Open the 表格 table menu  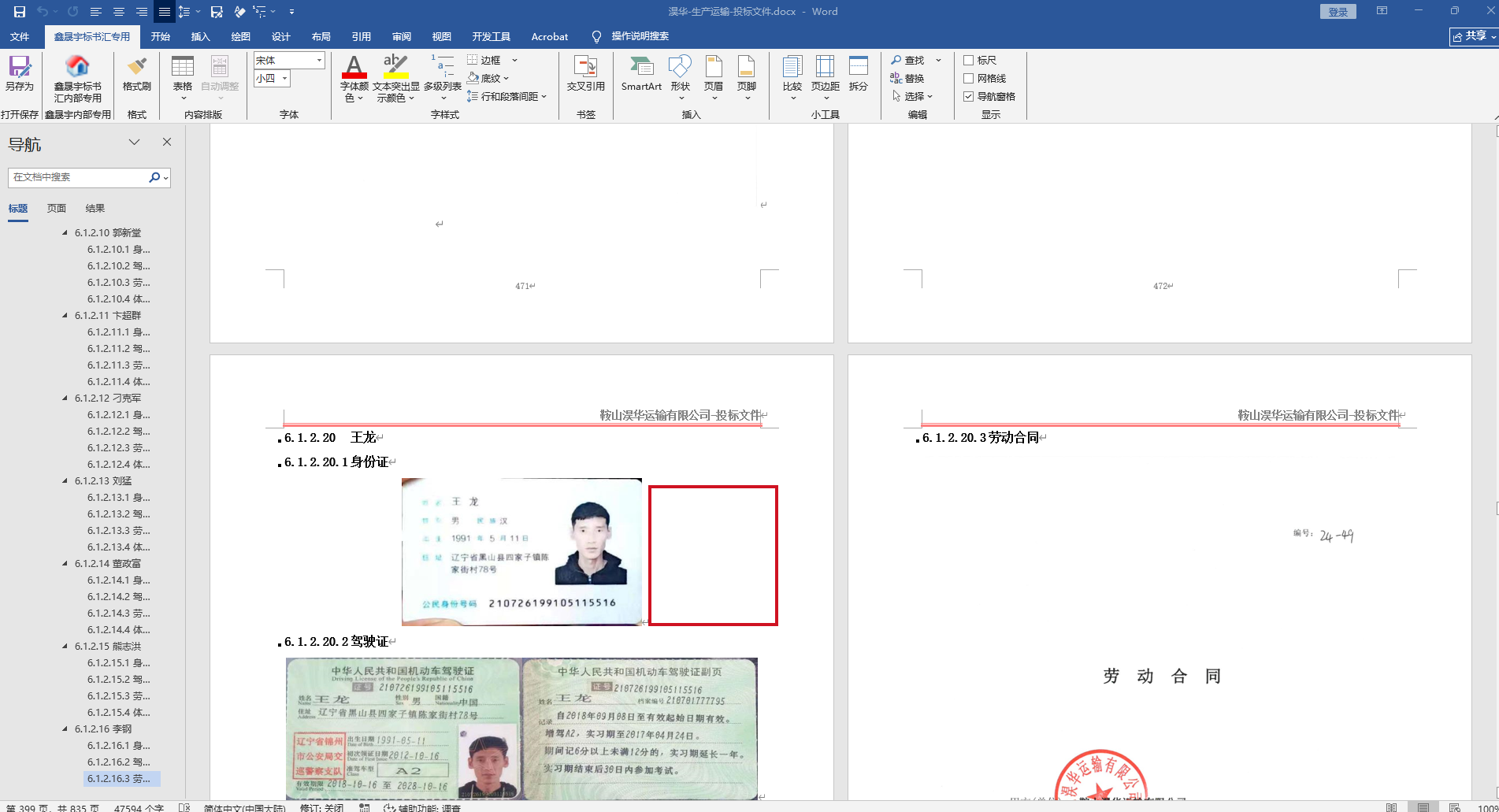pos(183,78)
